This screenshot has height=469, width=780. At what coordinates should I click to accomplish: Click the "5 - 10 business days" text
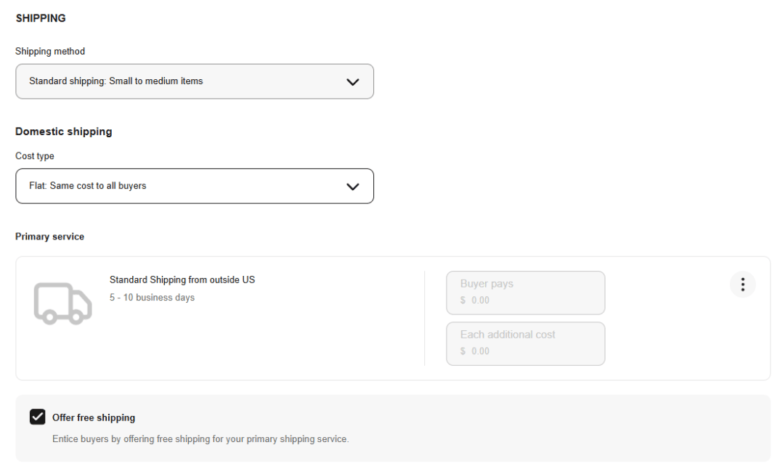(152, 298)
